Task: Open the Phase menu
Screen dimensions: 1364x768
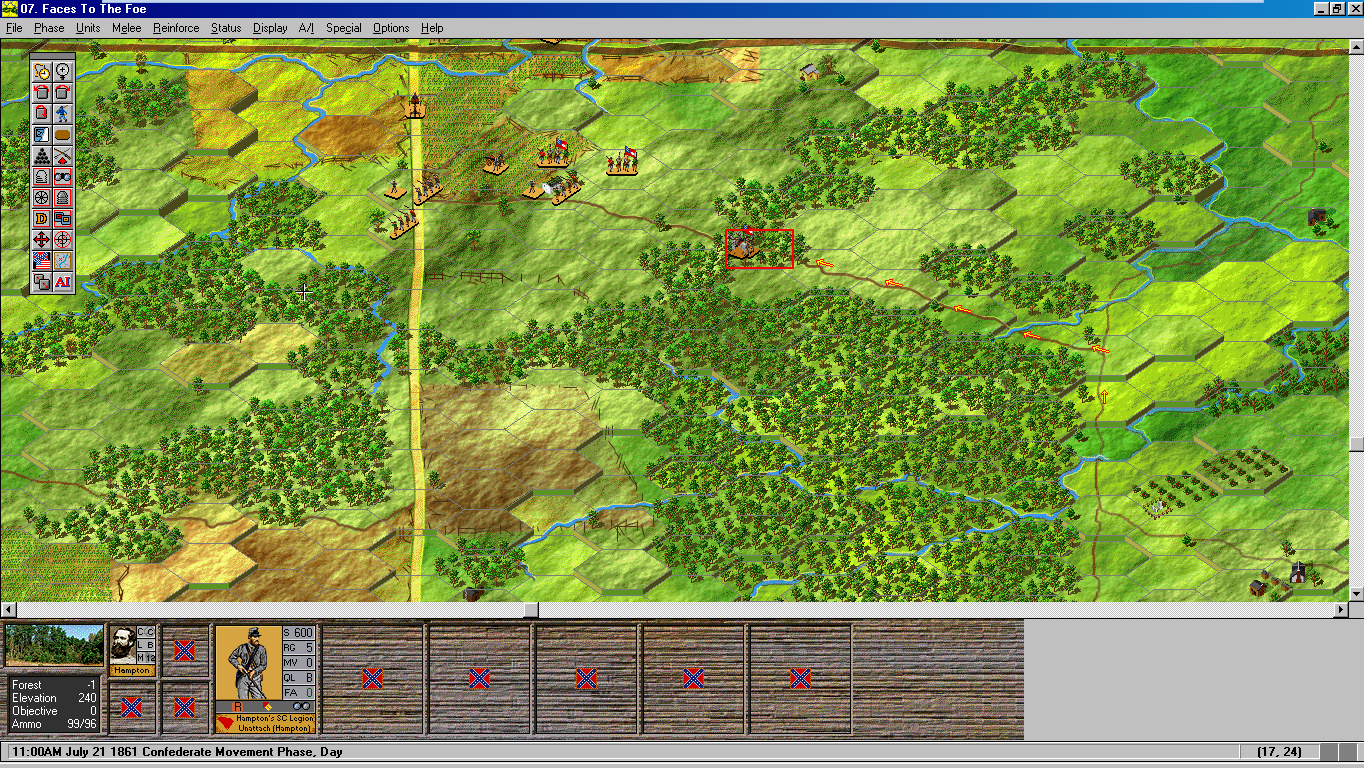Action: [x=49, y=28]
